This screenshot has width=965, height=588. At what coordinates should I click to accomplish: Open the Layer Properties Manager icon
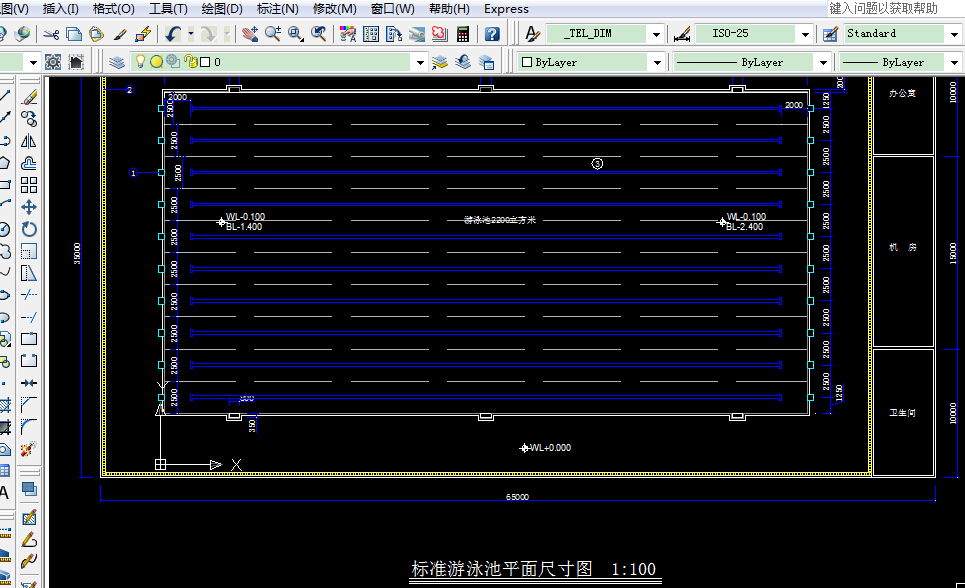click(x=117, y=62)
